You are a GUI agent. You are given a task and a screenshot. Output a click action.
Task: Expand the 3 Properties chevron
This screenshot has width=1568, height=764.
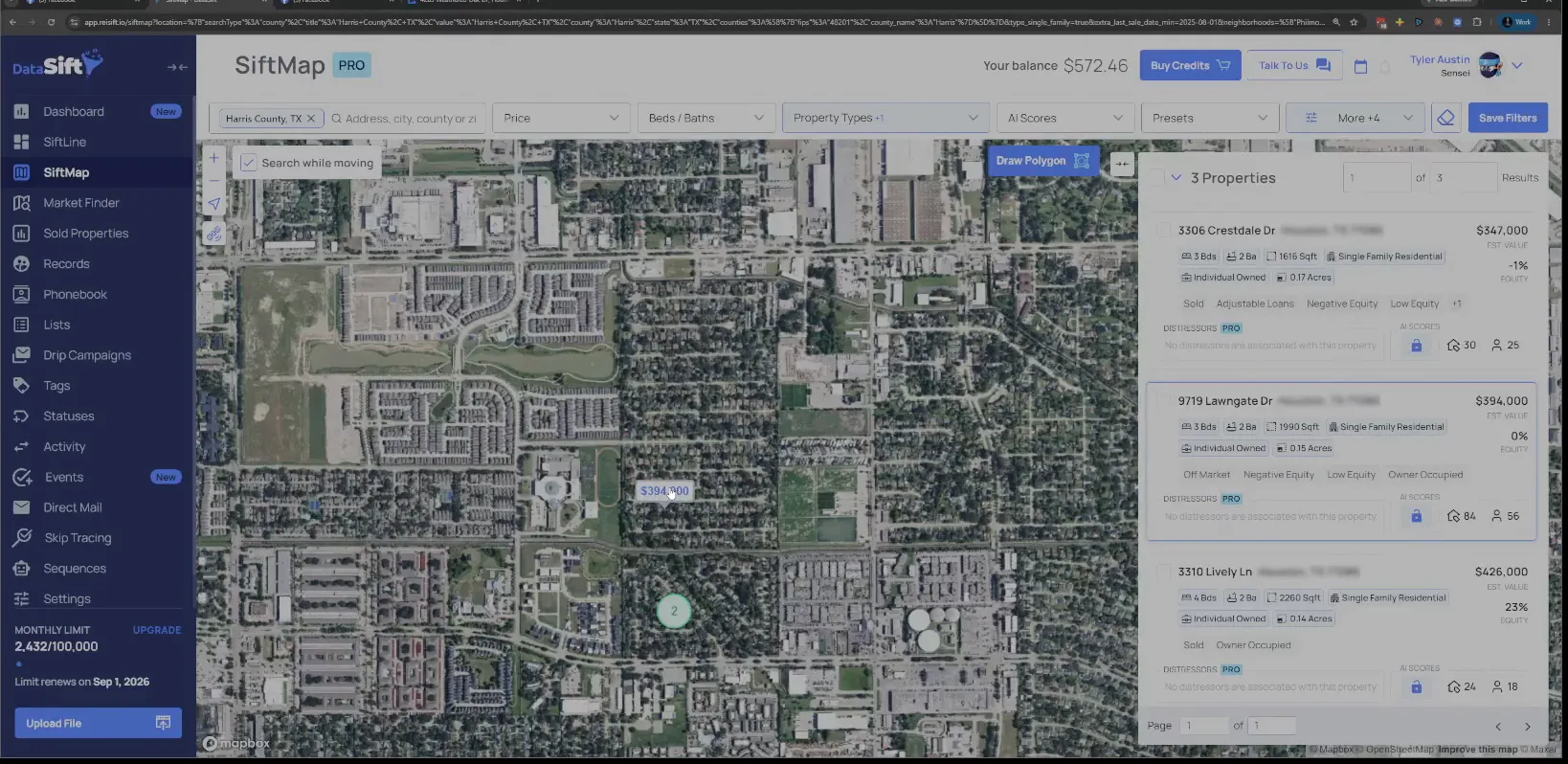tap(1176, 178)
